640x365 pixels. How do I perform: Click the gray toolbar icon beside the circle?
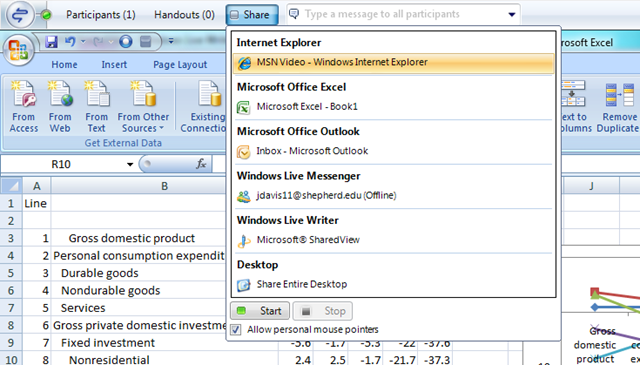coord(145,41)
